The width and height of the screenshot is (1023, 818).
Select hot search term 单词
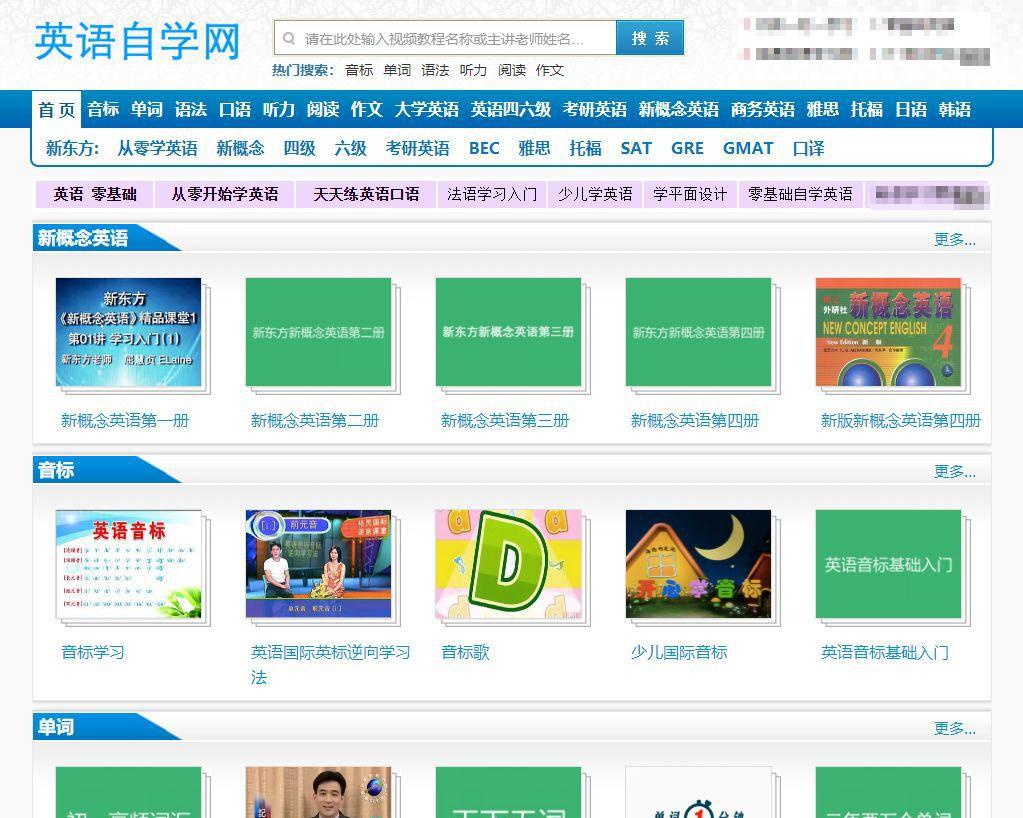point(397,70)
